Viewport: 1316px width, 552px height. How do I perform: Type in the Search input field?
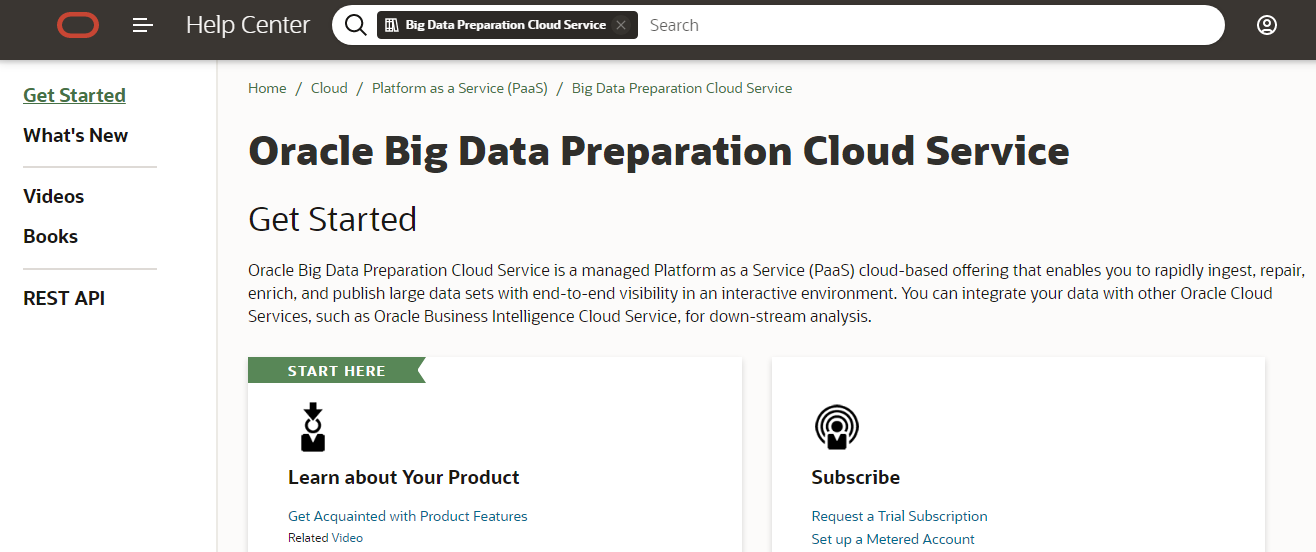click(930, 25)
